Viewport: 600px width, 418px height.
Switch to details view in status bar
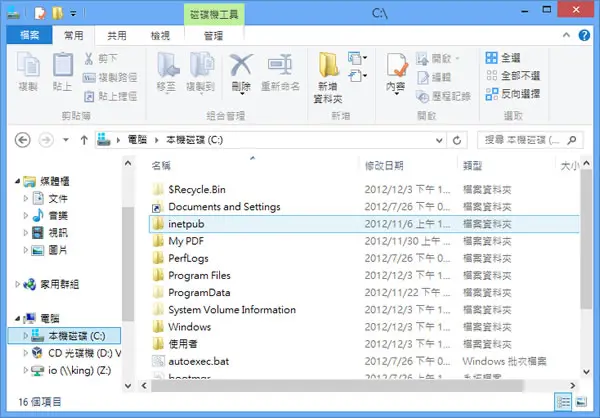[564, 402]
